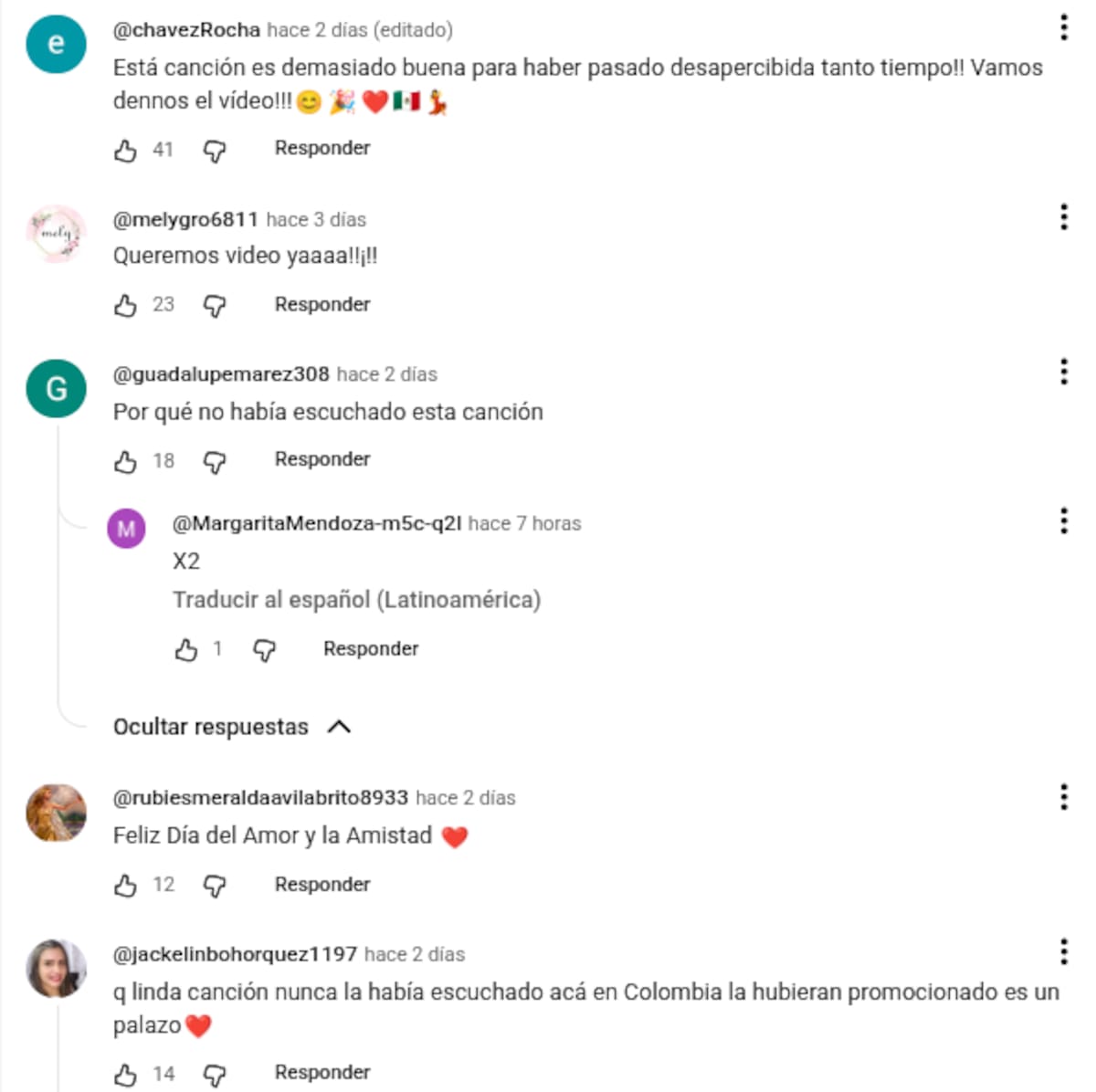Like the comment by @guadalupemarez308
1096x1092 pixels.
[126, 462]
